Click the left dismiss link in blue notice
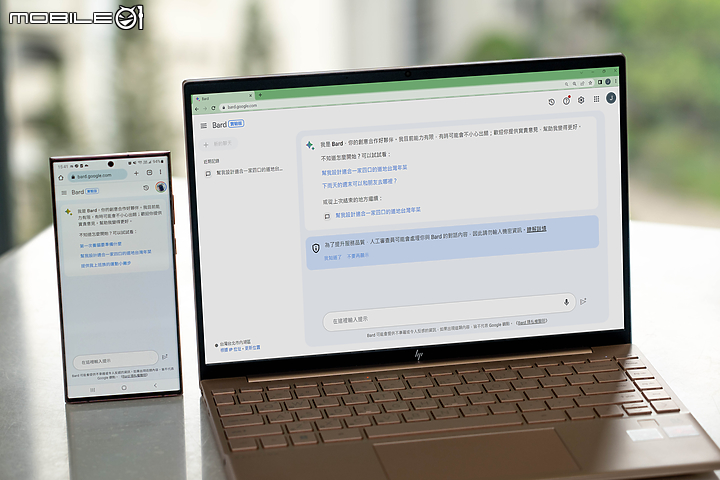This screenshot has width=720, height=480. 333,257
